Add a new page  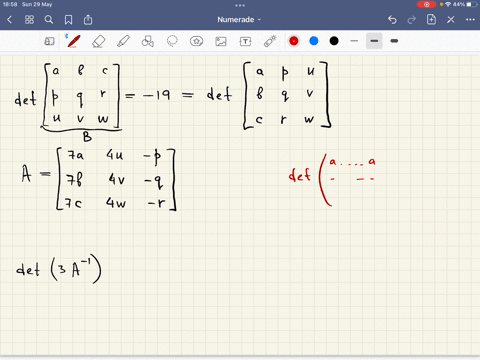pos(431,19)
